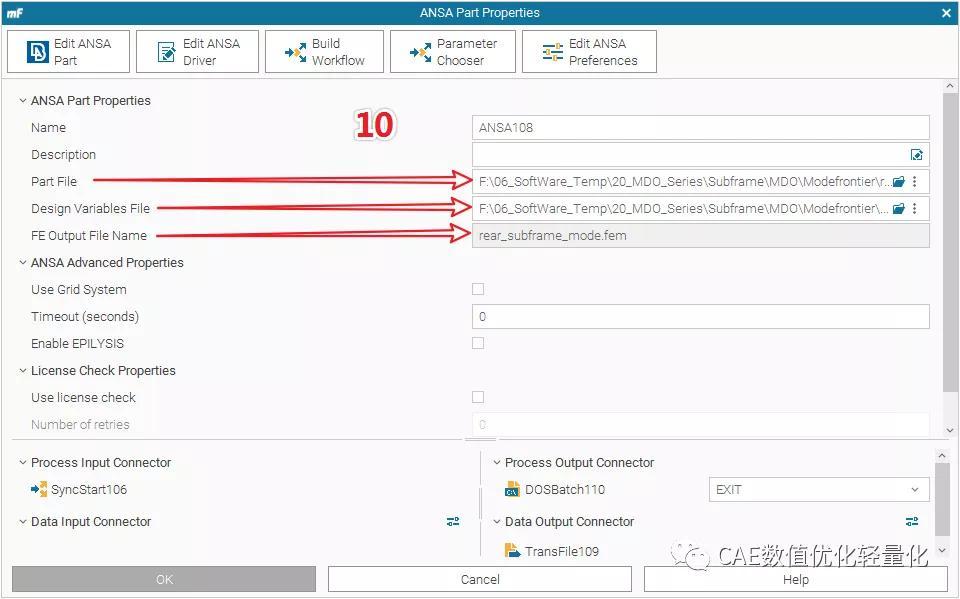Click the properties panel scrollbar up arrow
The height and width of the screenshot is (599, 960).
coord(950,86)
